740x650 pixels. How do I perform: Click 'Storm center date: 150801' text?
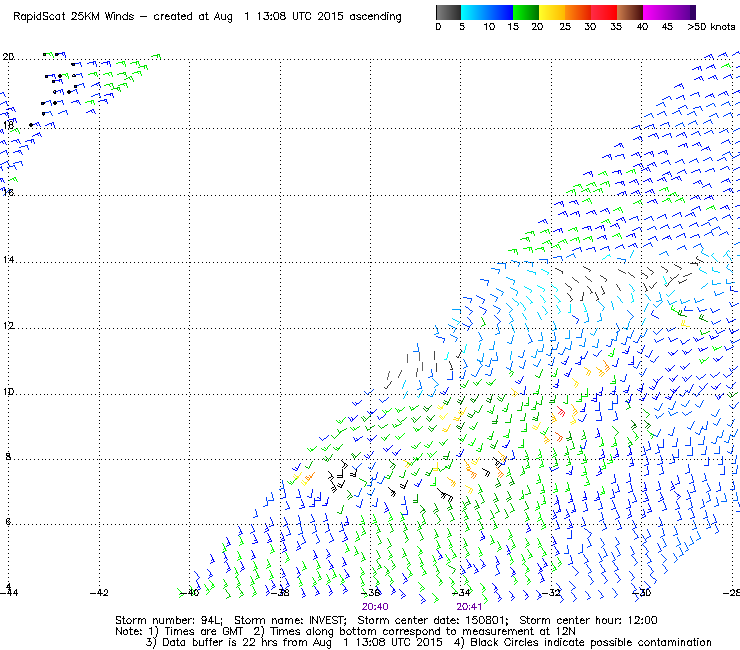click(433, 620)
